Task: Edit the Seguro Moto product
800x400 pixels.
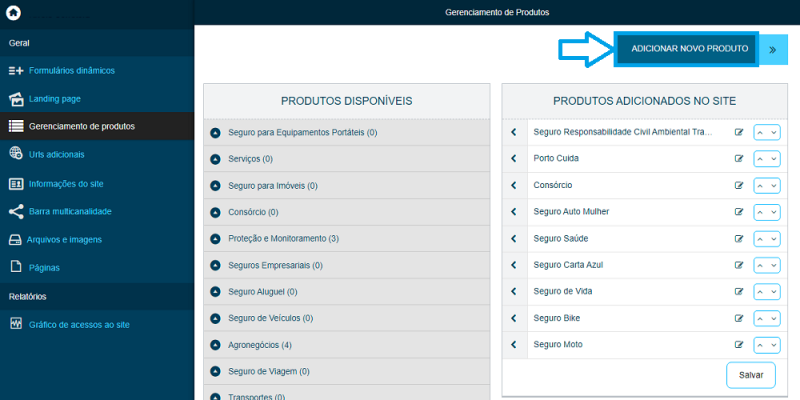Action: click(738, 344)
